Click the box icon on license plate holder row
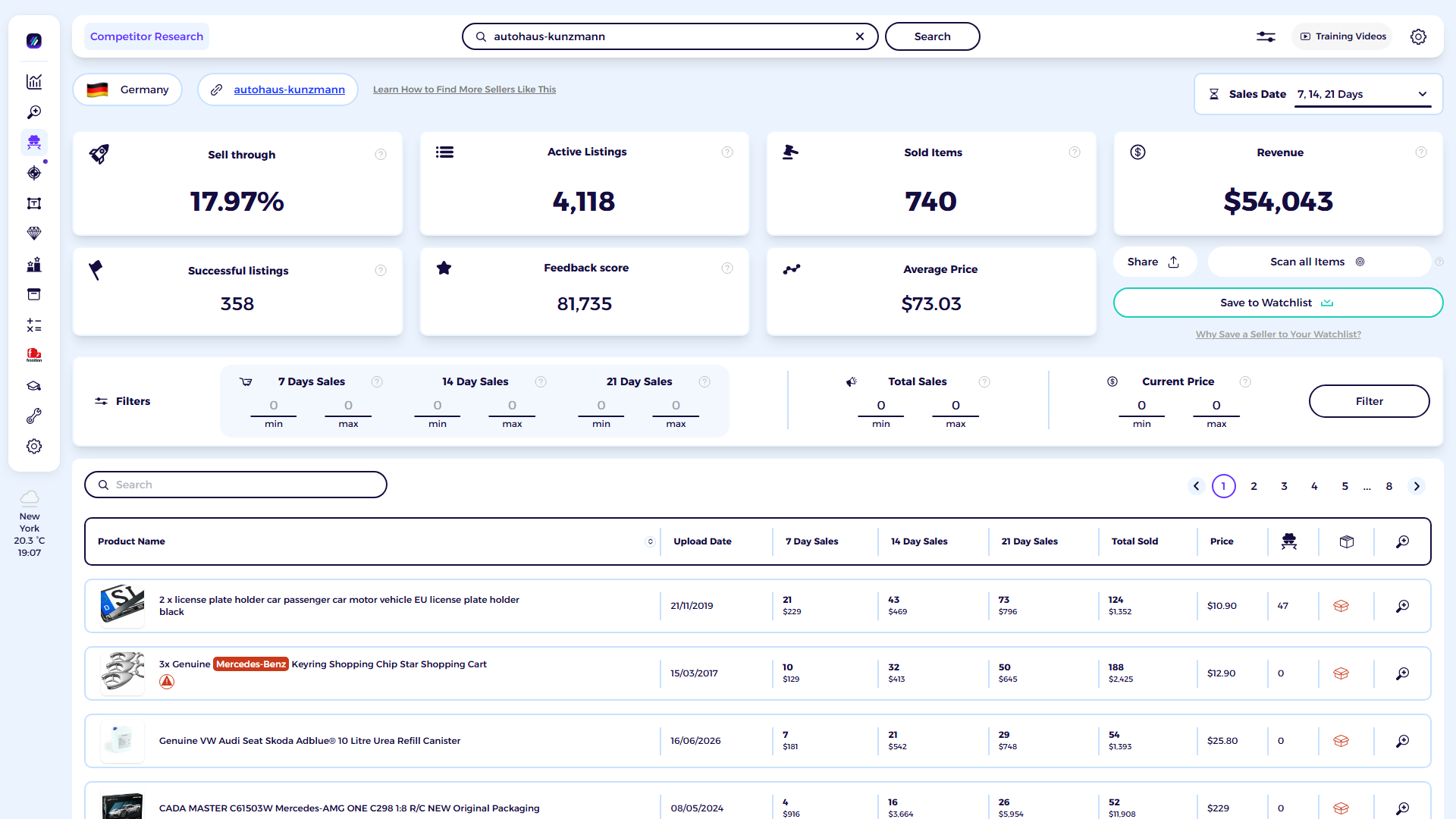Viewport: 1456px width, 819px height. pos(1341,606)
